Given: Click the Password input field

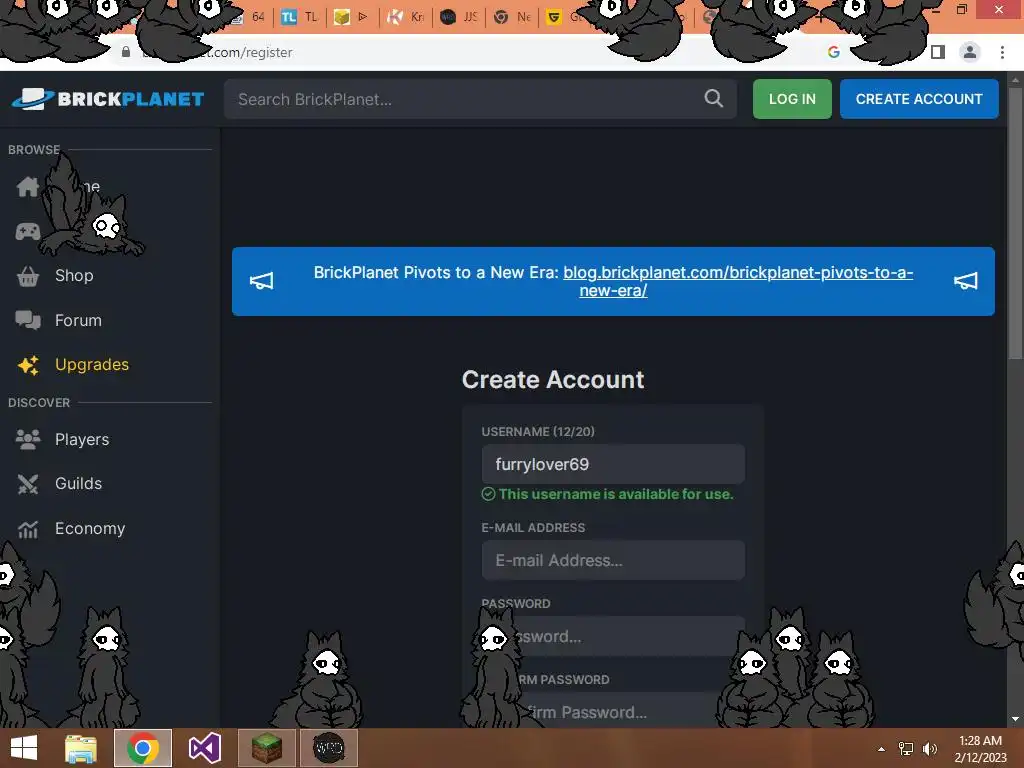Looking at the screenshot, I should (x=613, y=636).
